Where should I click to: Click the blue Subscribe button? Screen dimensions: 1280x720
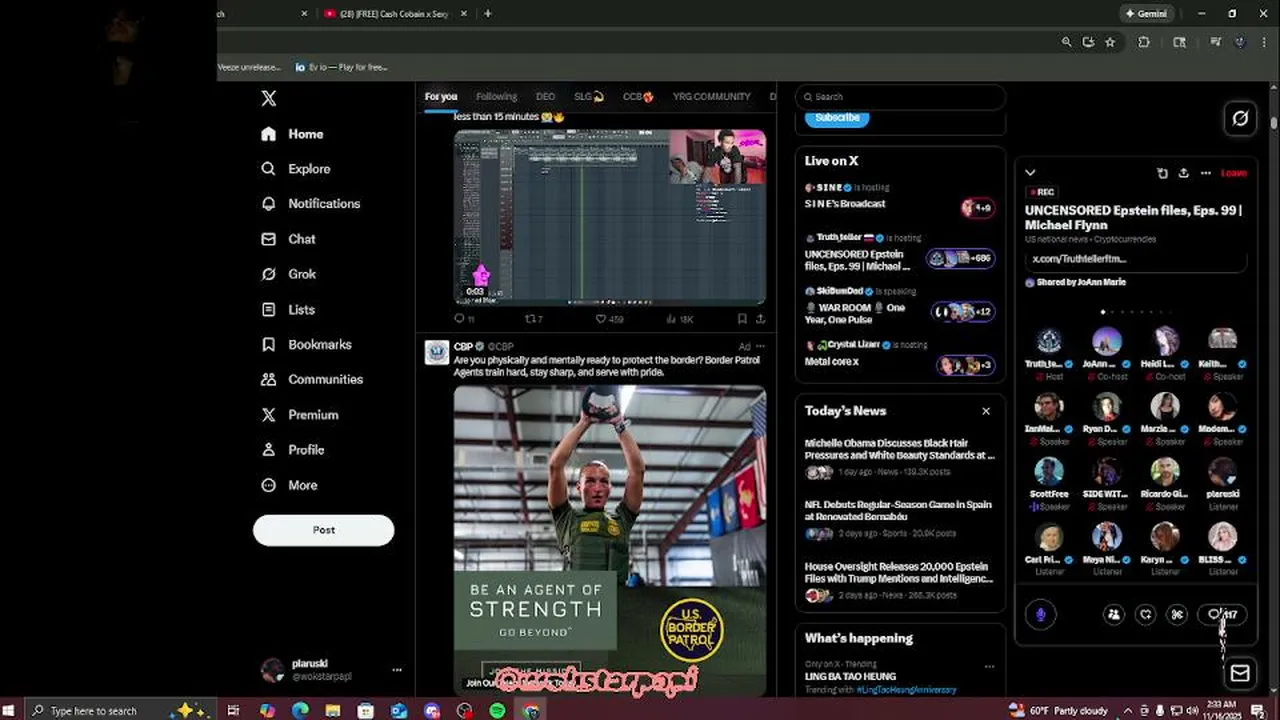click(837, 117)
